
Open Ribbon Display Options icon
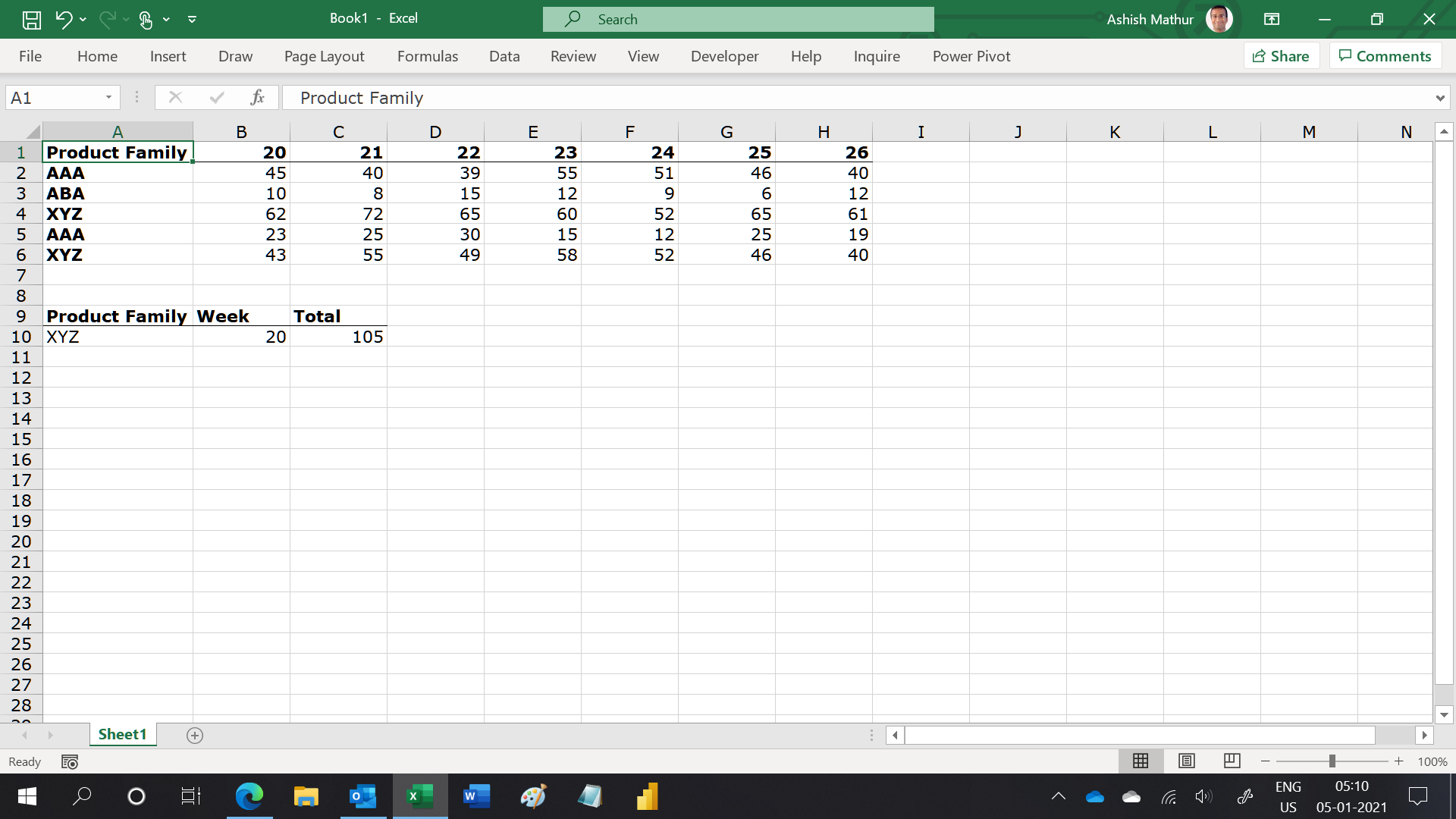[x=1272, y=20]
